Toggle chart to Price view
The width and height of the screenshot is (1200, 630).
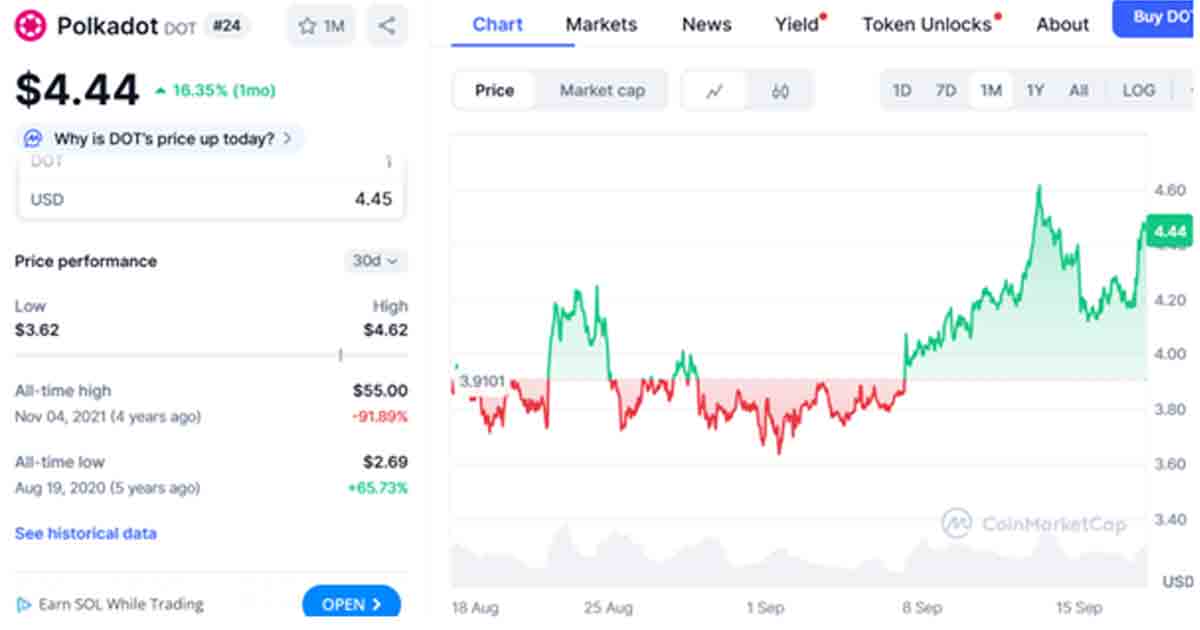[494, 91]
